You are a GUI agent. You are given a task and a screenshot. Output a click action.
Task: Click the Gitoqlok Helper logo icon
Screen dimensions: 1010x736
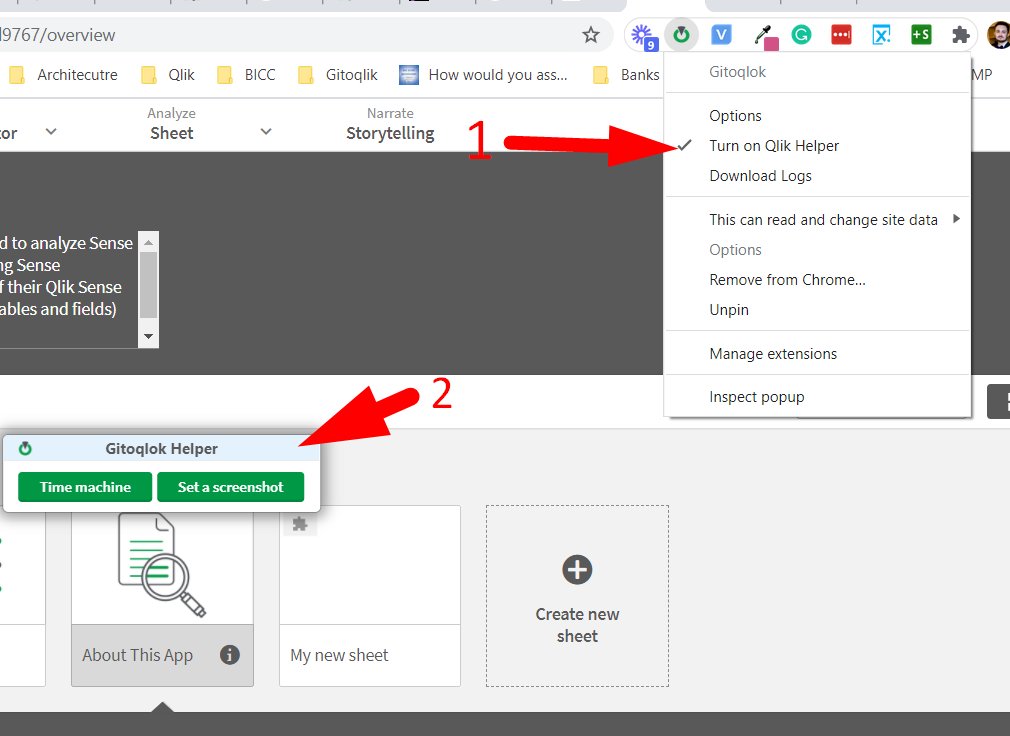click(x=25, y=448)
